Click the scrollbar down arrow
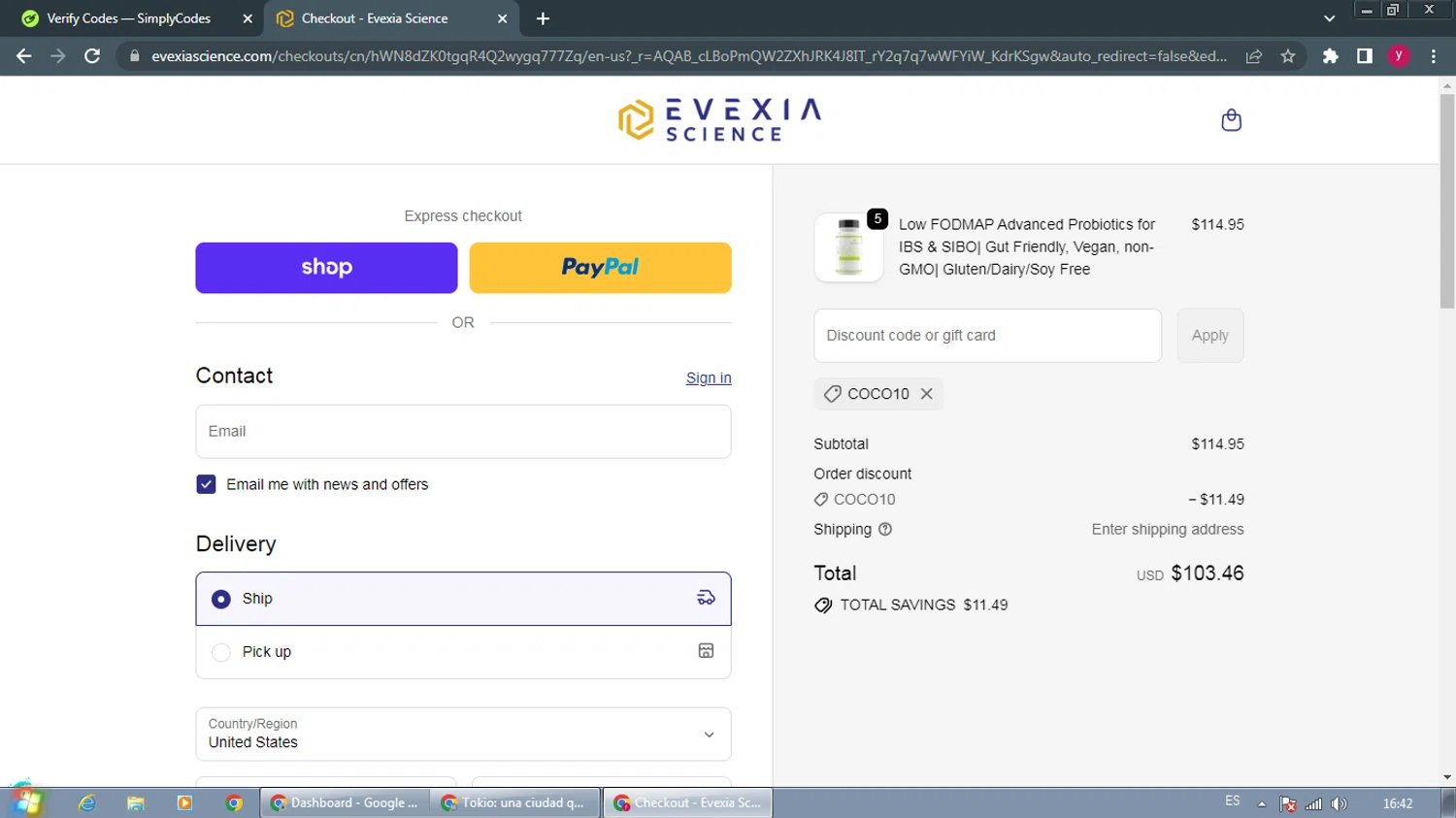Image resolution: width=1456 pixels, height=818 pixels. point(1447,777)
